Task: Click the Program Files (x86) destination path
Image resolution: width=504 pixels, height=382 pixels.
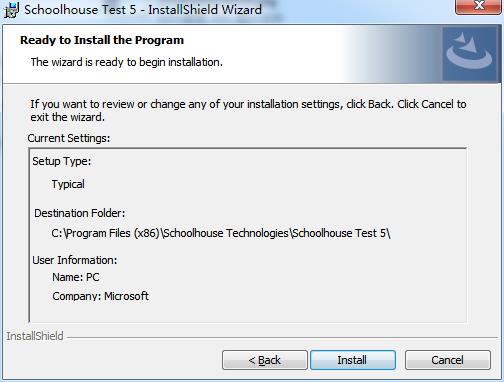Action: (x=221, y=233)
